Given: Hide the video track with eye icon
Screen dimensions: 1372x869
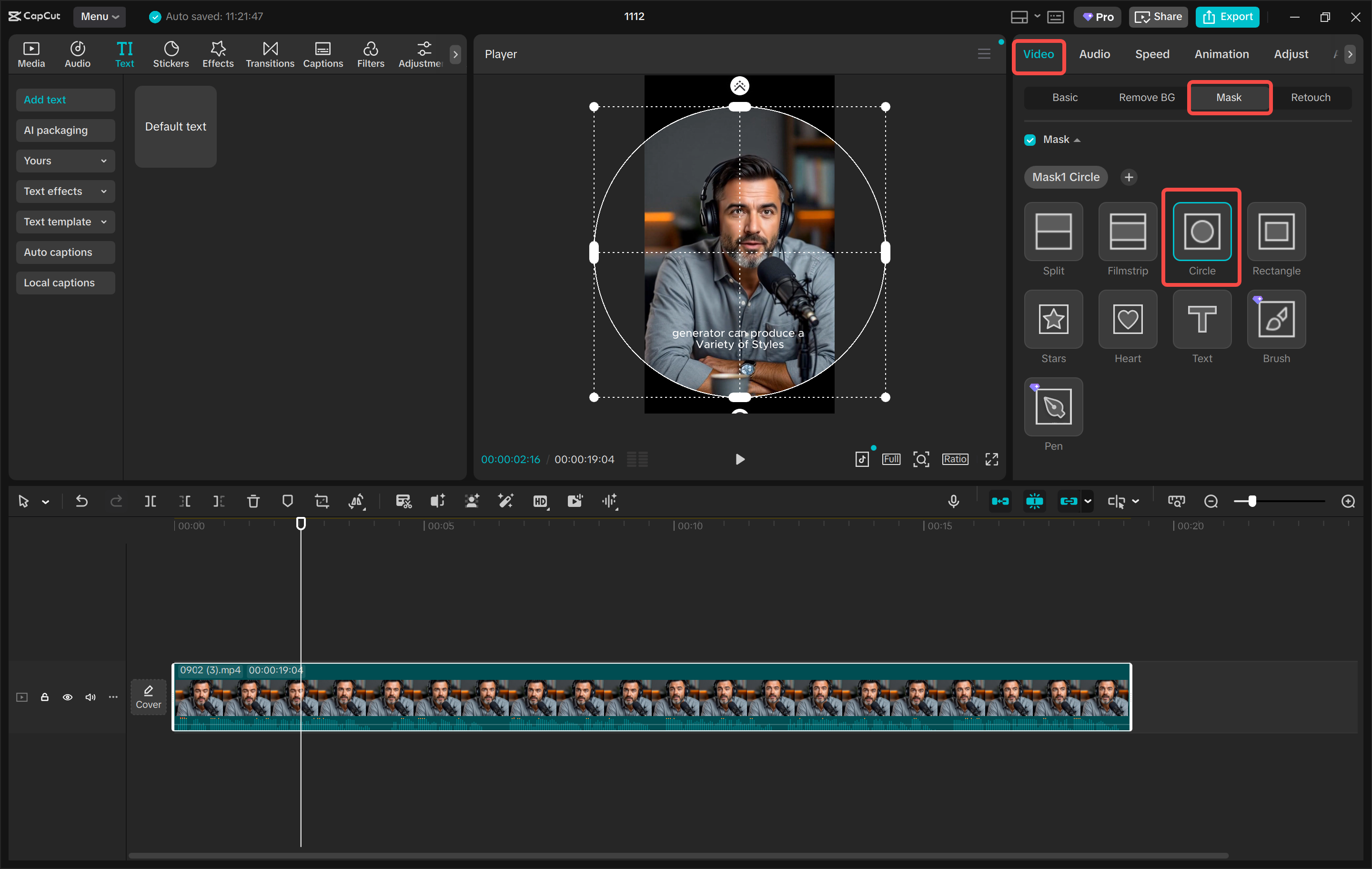Looking at the screenshot, I should point(67,697).
